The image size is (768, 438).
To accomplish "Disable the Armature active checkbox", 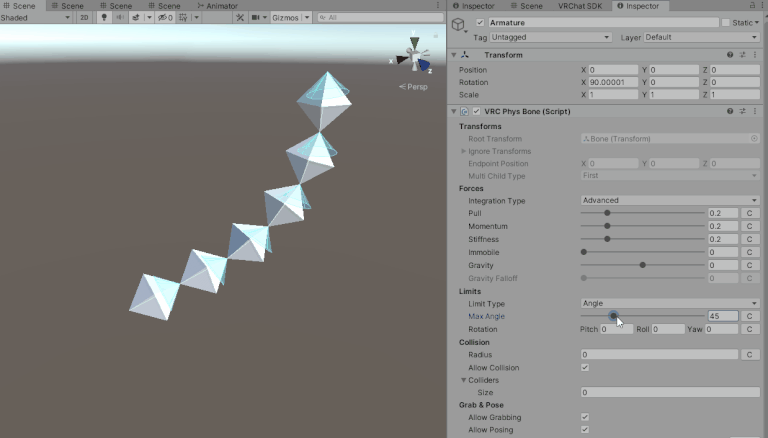I will [x=480, y=22].
